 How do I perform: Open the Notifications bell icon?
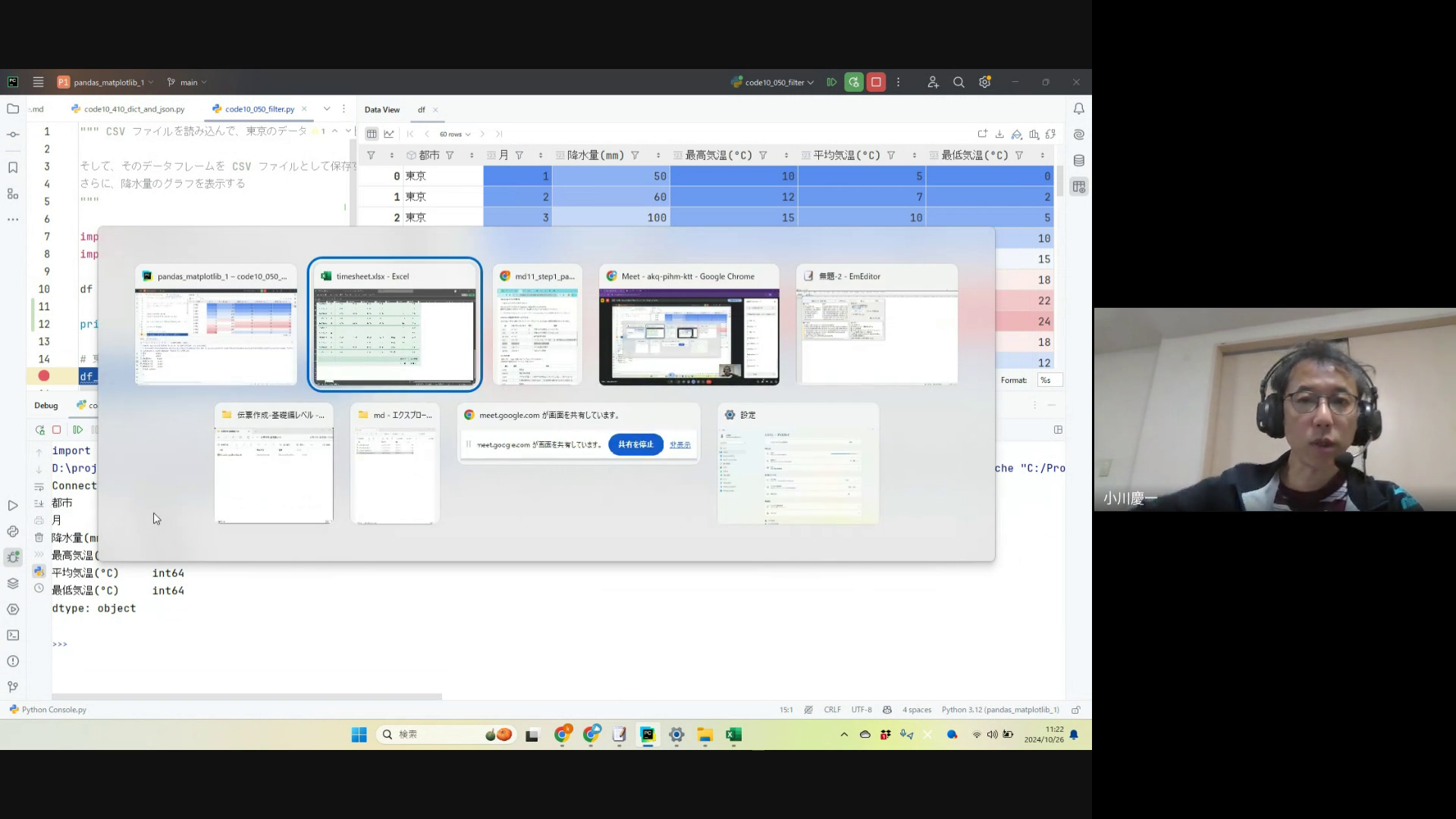click(x=1078, y=109)
